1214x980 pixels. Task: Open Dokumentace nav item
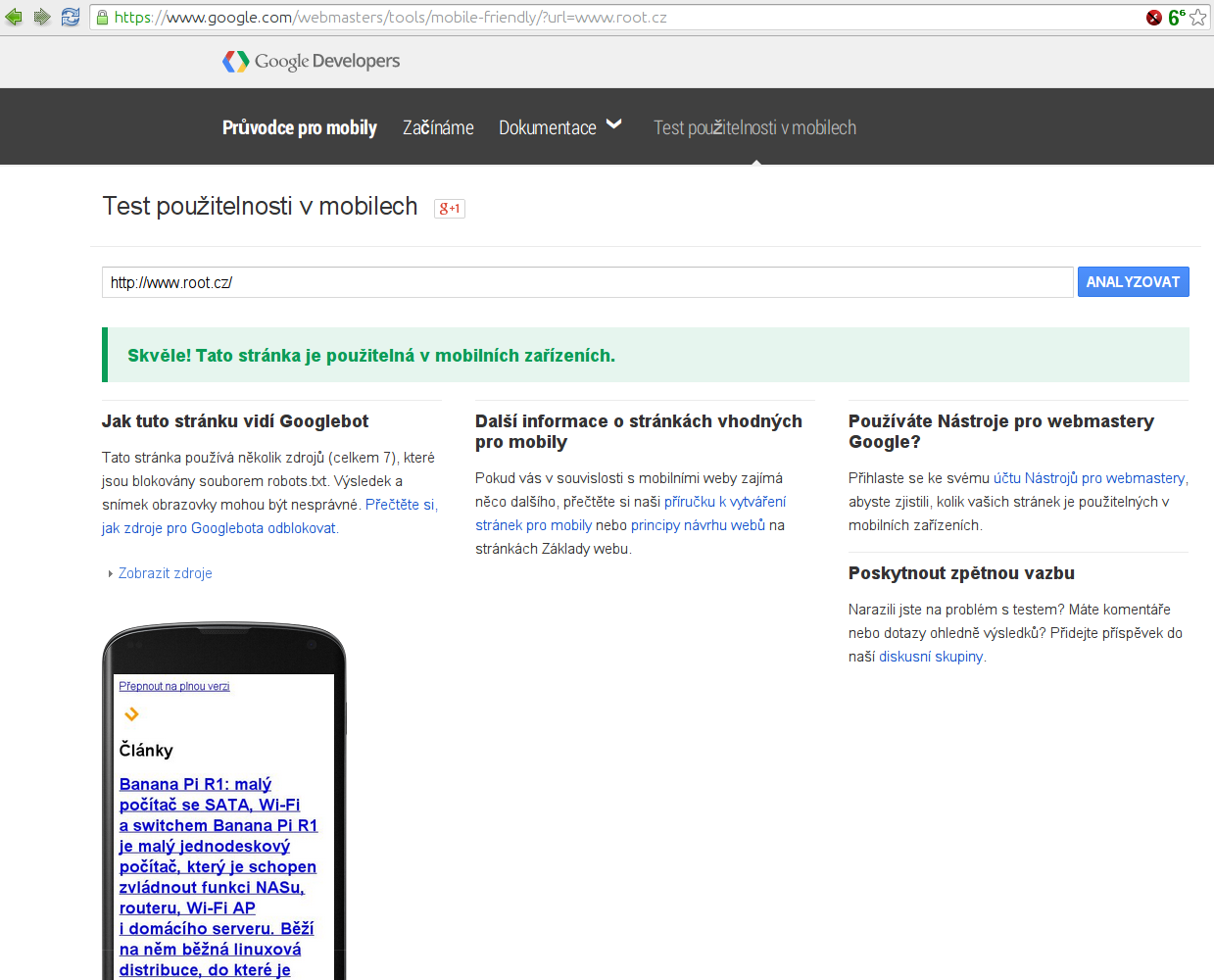click(x=548, y=127)
